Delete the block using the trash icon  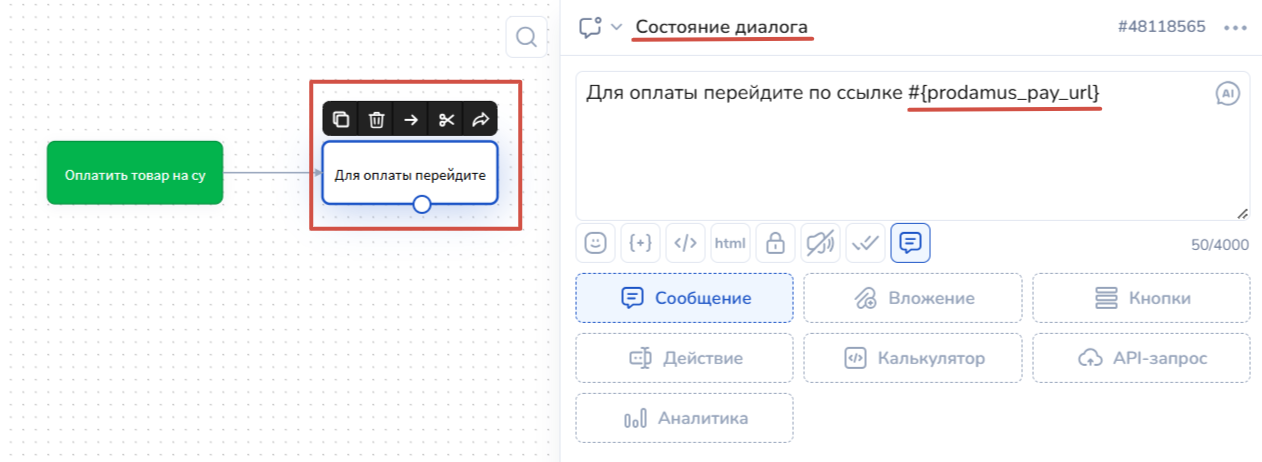pyautogui.click(x=376, y=120)
